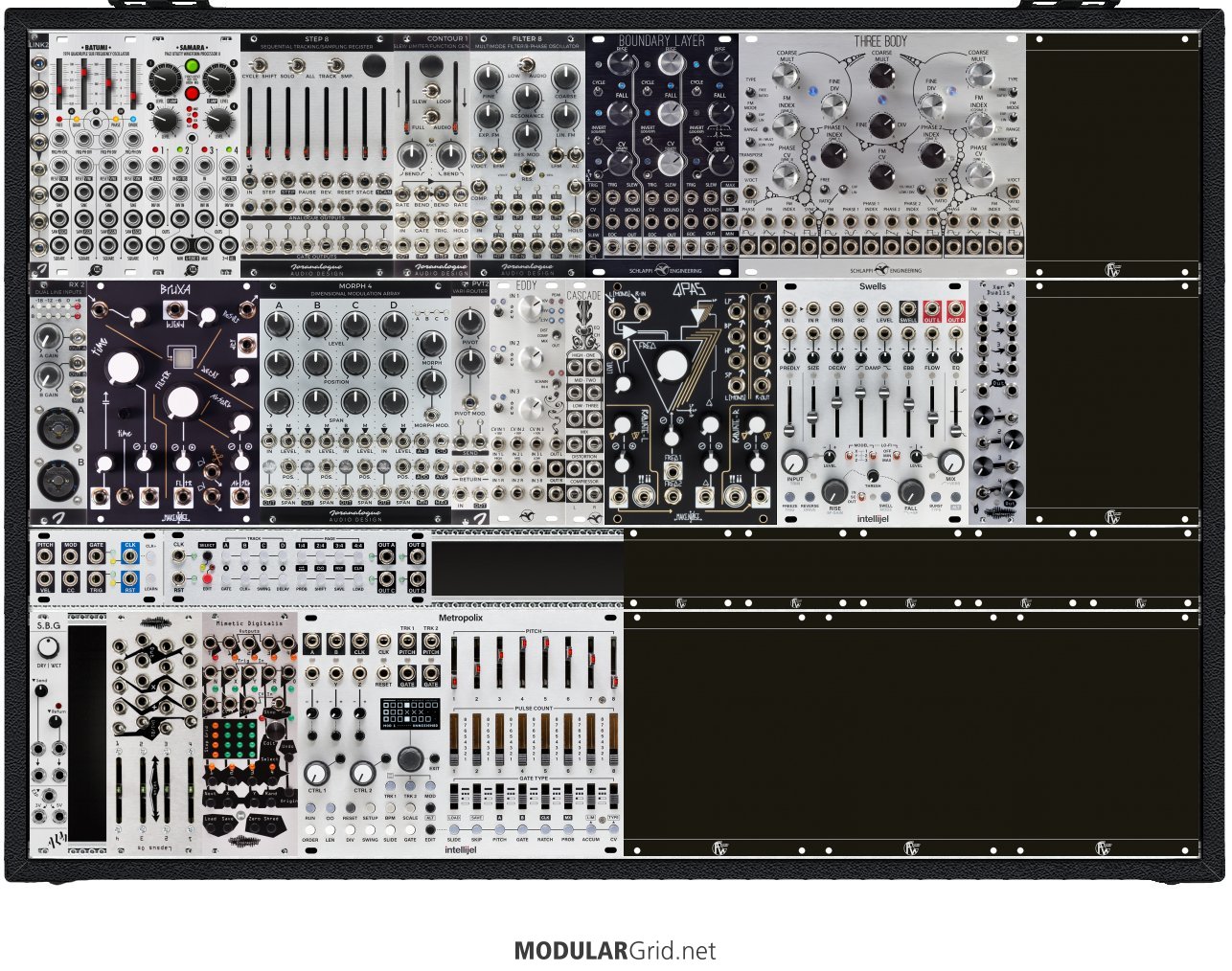Turn the Filter 8 RESONANCE knob

(x=527, y=96)
